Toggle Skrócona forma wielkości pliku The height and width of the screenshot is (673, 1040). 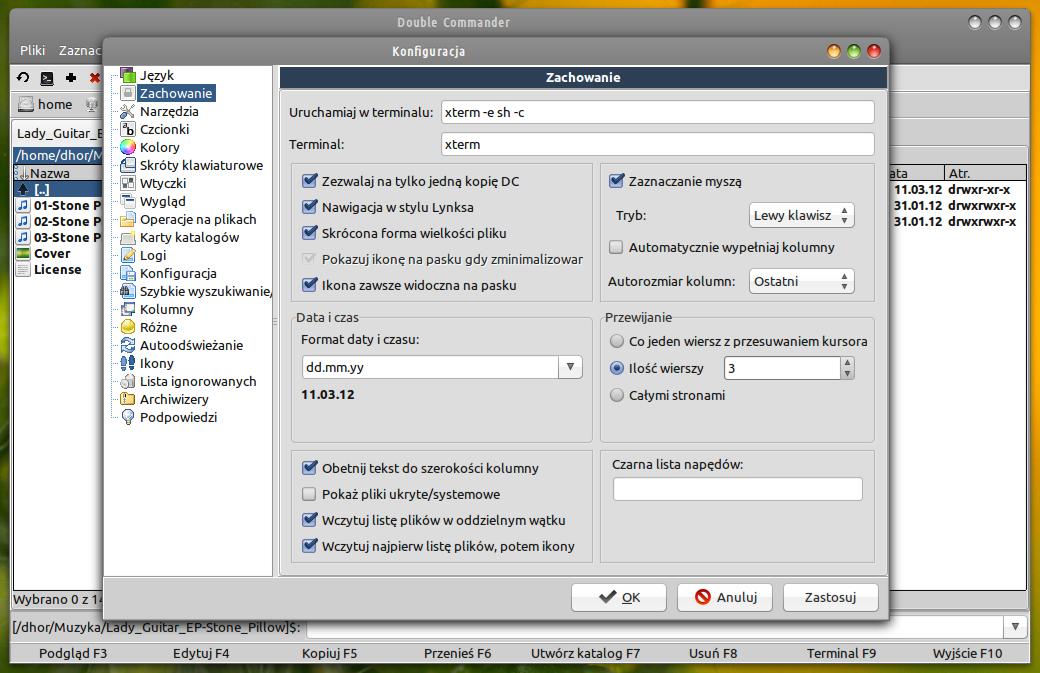point(309,233)
